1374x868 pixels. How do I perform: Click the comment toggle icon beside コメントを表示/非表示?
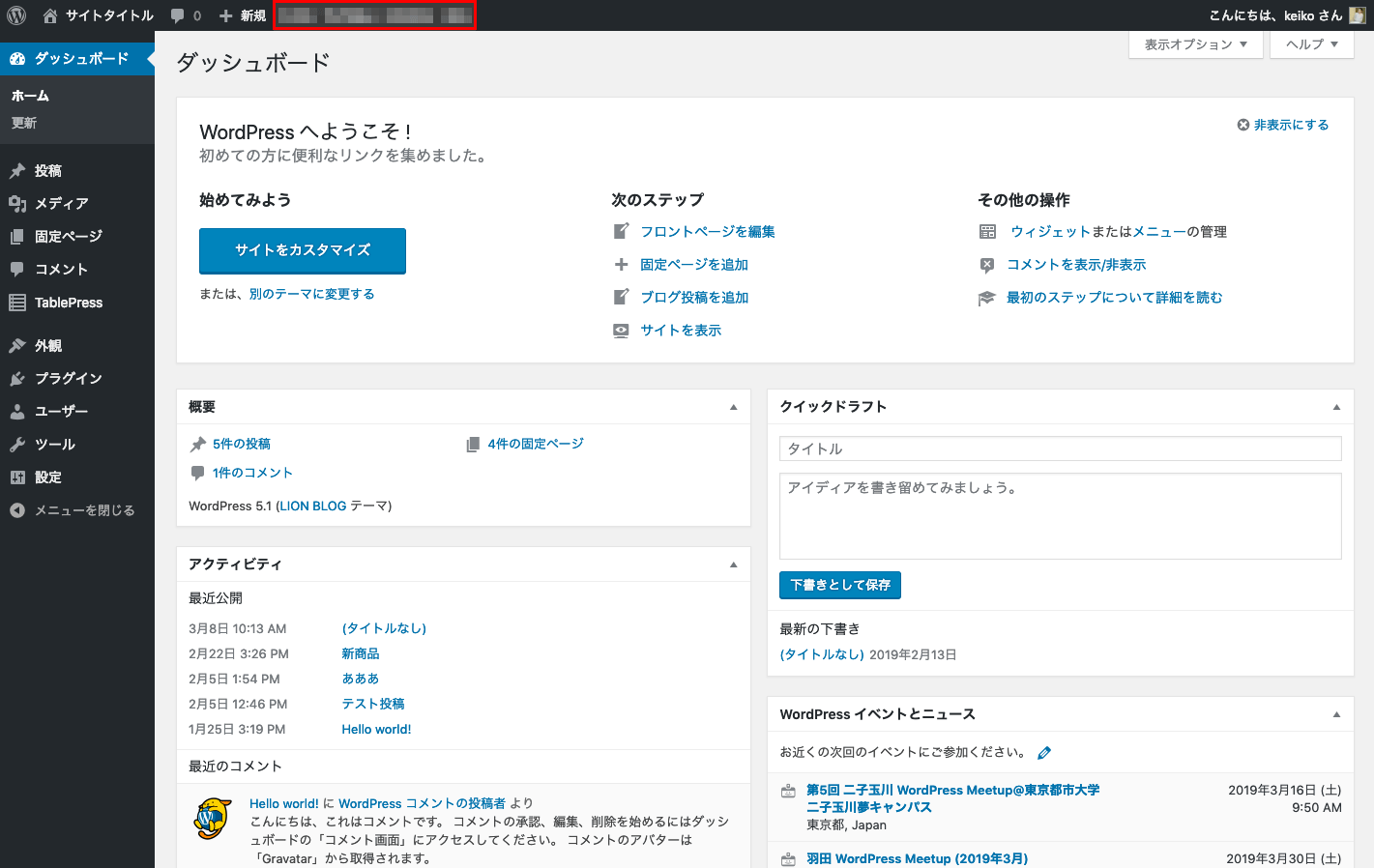987,265
